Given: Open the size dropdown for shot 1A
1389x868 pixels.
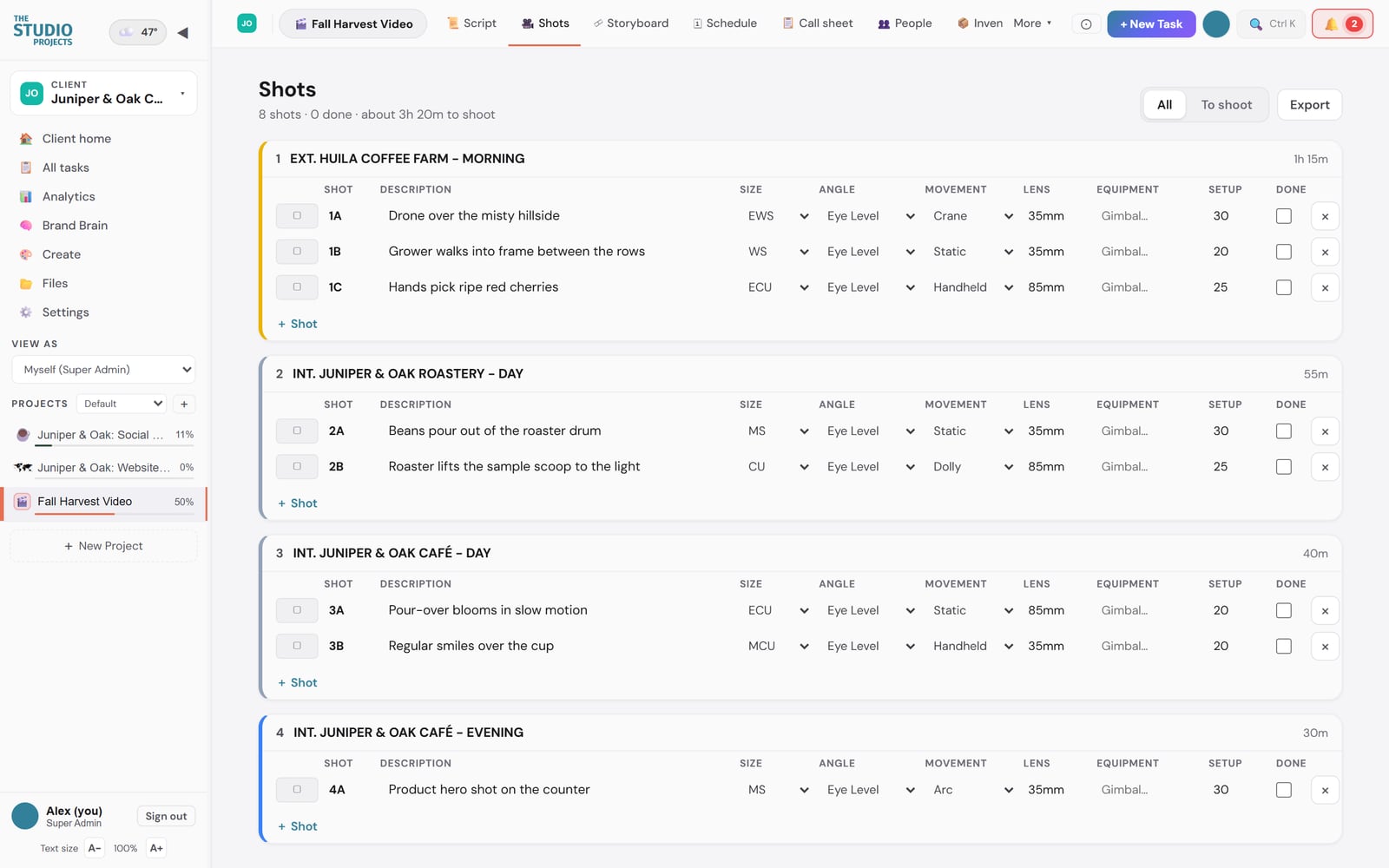Looking at the screenshot, I should click(778, 216).
